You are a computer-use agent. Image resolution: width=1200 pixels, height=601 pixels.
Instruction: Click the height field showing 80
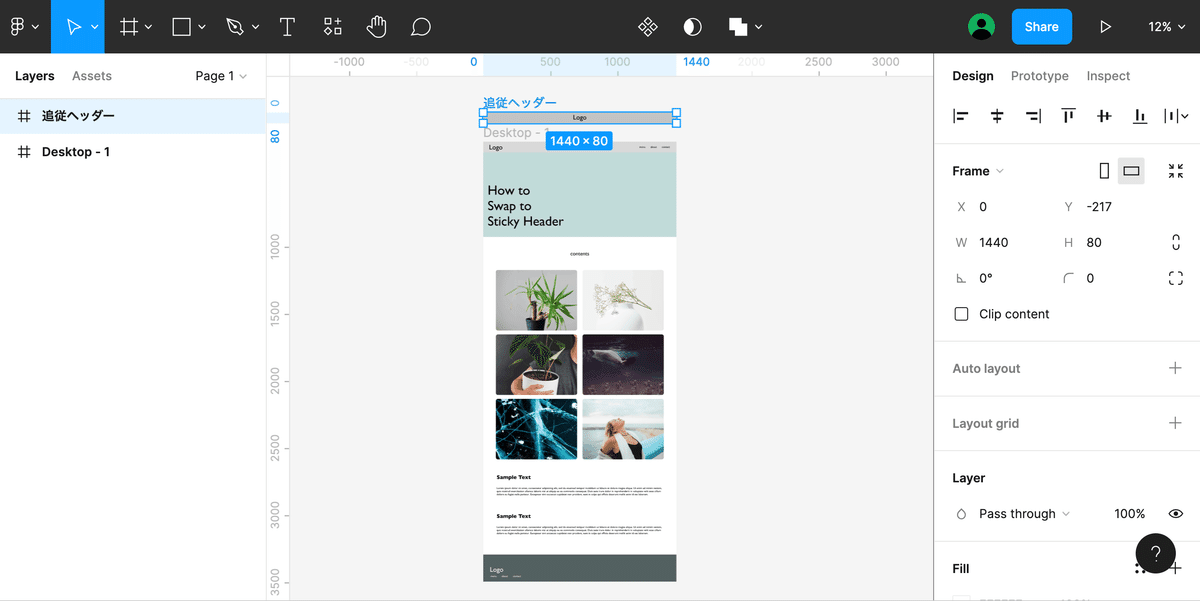pyautogui.click(x=1108, y=242)
